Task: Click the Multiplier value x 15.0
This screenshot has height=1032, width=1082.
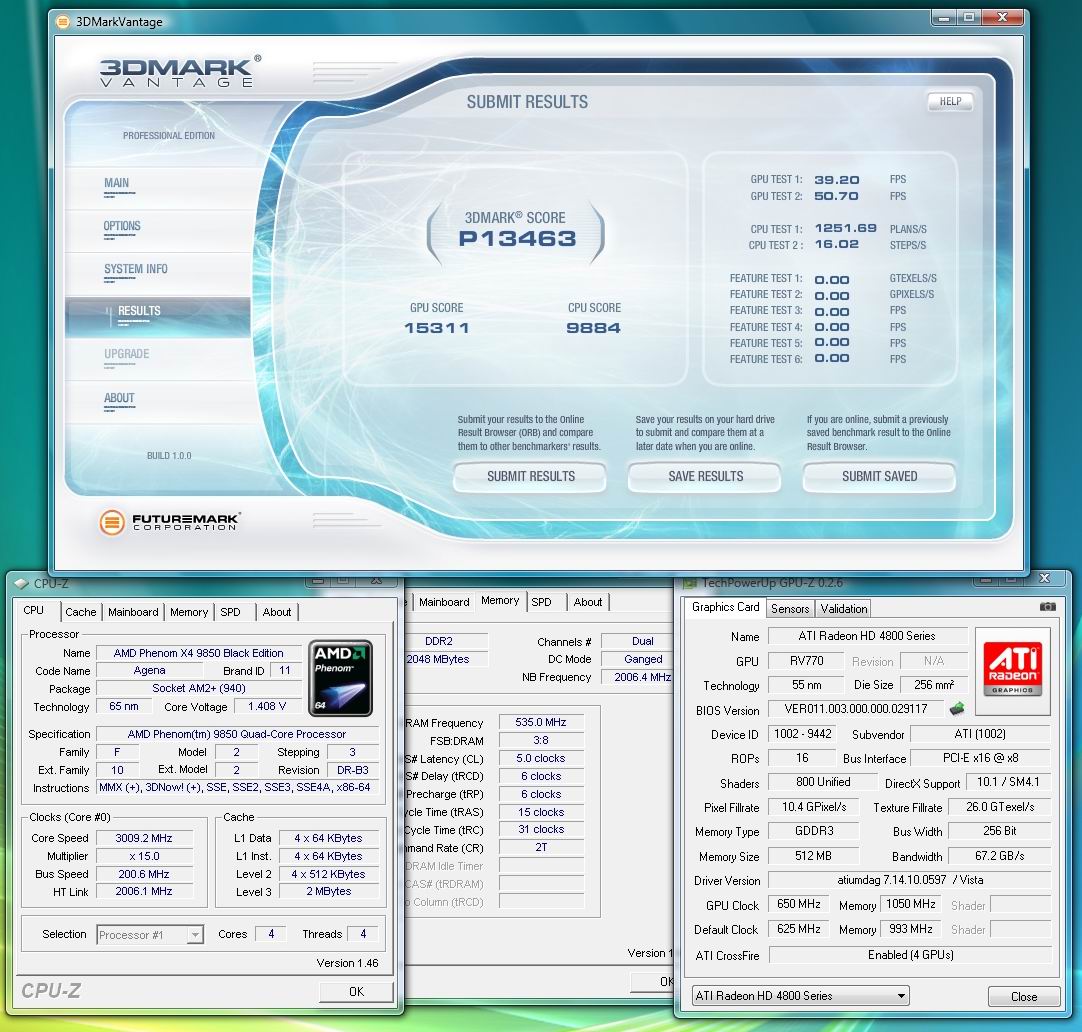Action: [x=144, y=856]
